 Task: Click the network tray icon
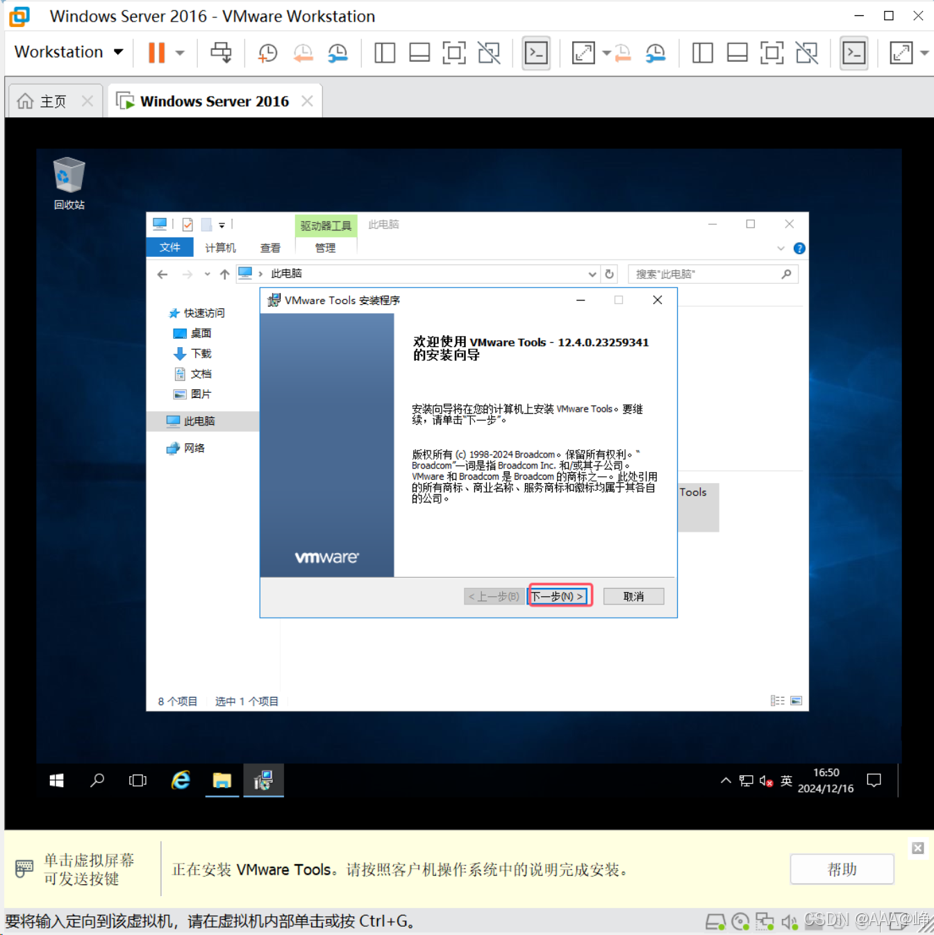click(746, 781)
